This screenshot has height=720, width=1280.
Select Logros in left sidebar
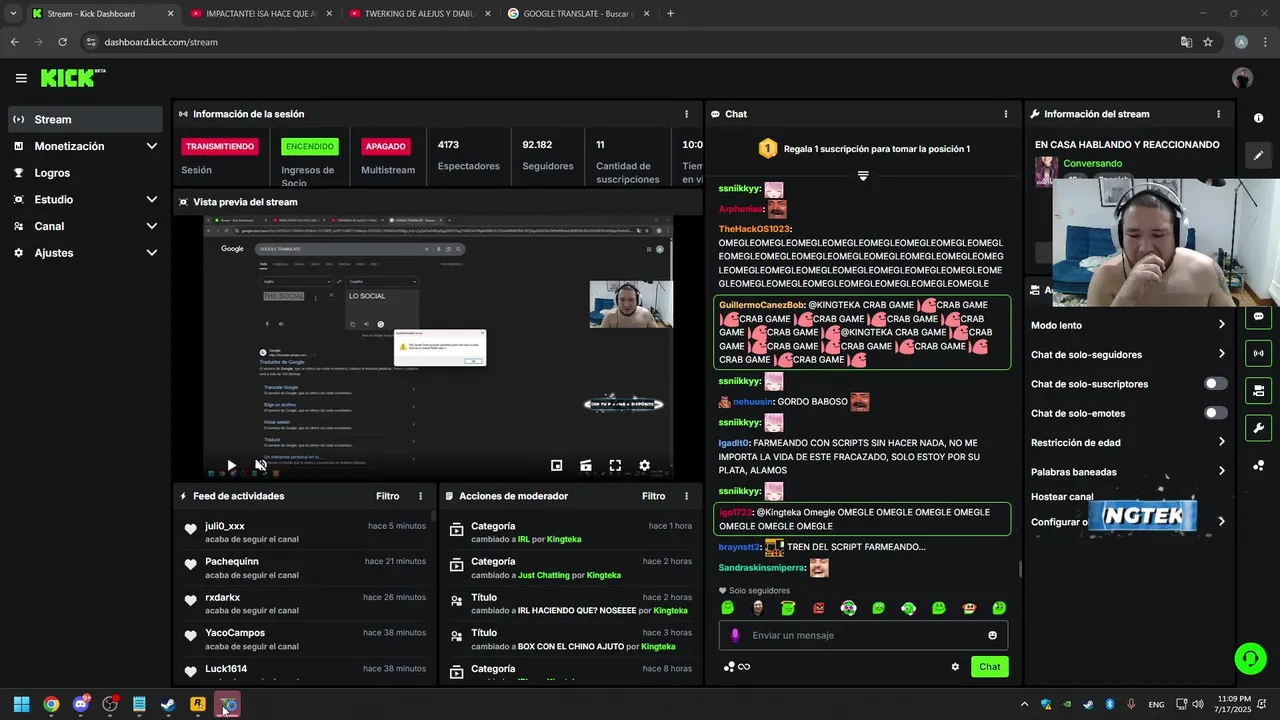(85, 173)
